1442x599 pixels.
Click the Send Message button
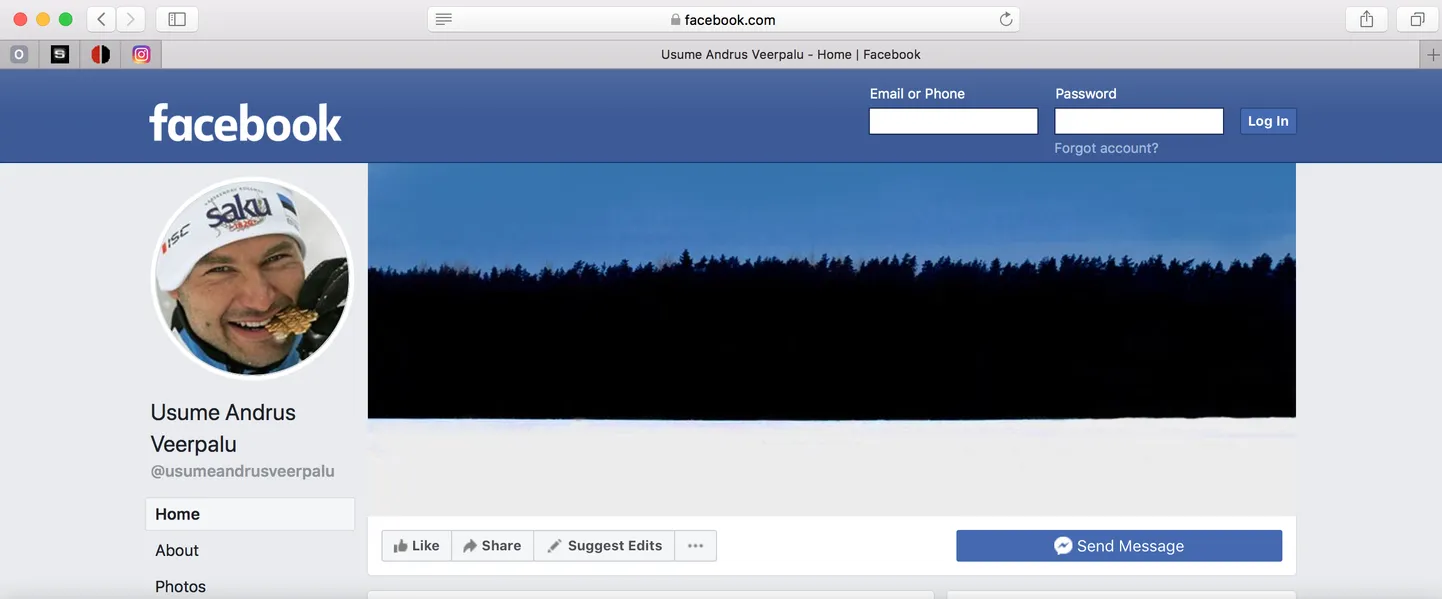[1119, 546]
